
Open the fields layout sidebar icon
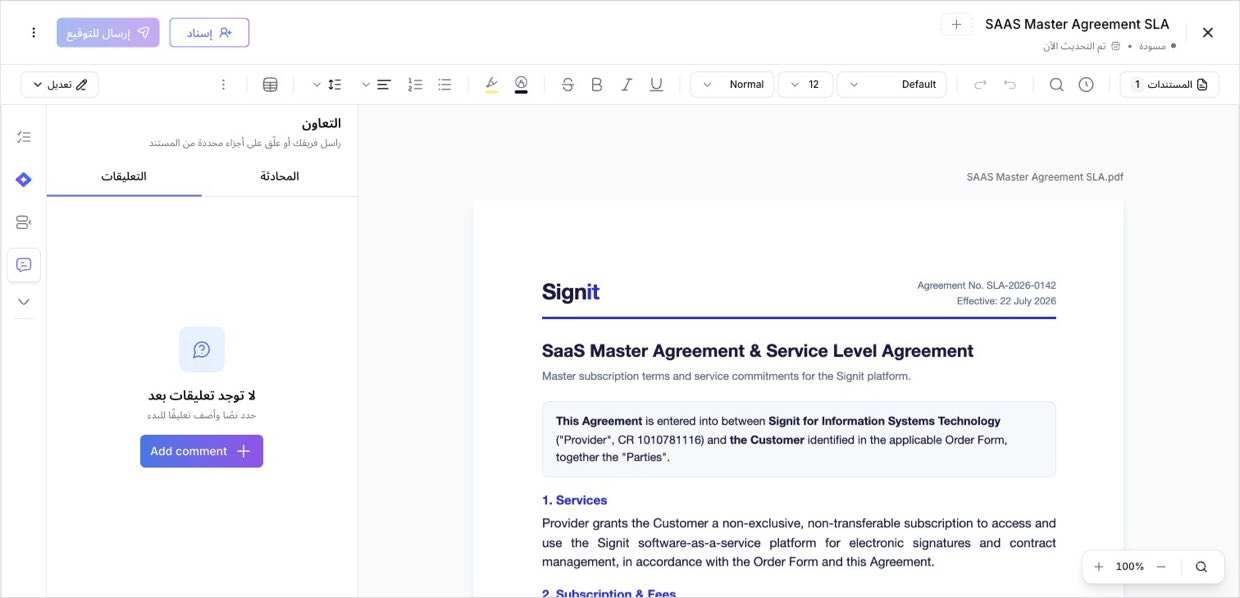pos(24,222)
